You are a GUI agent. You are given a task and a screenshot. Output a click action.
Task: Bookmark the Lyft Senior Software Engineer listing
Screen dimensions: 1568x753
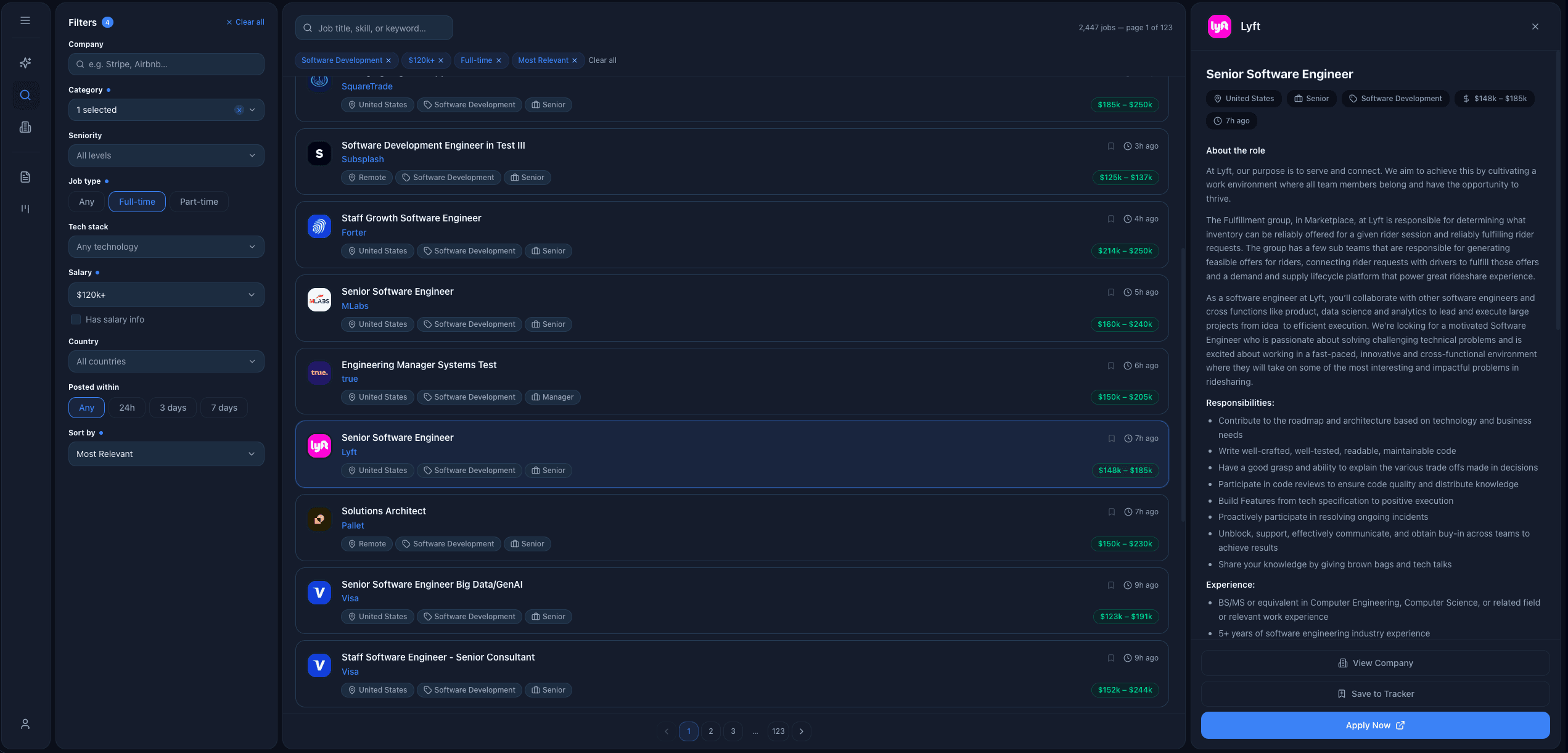click(1112, 438)
